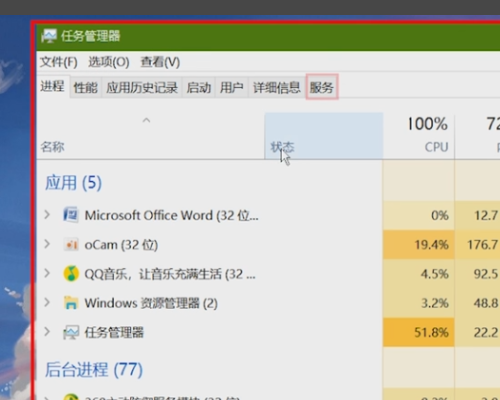Click the oCam app icon

tap(71, 245)
